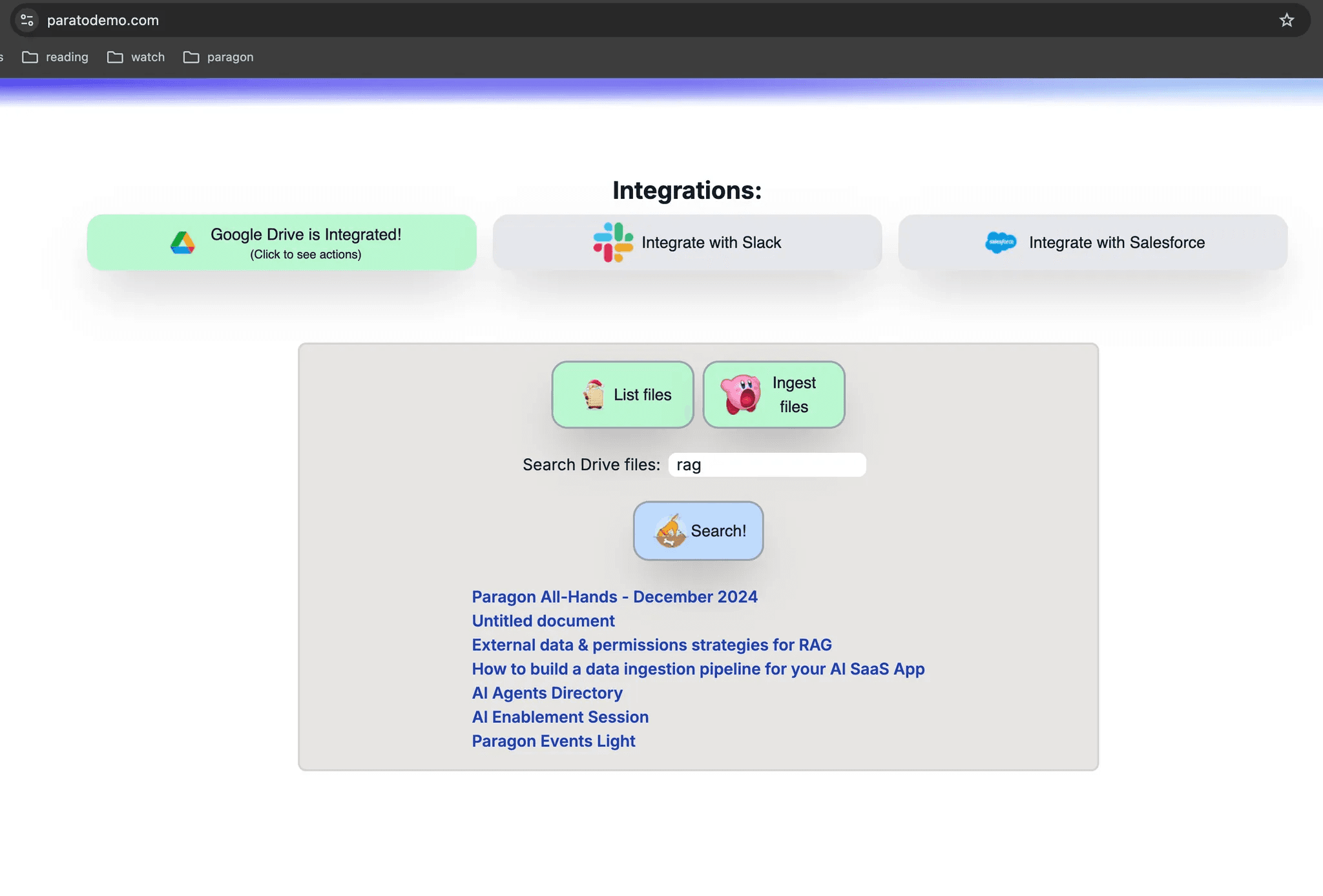Viewport: 1323px width, 896px height.
Task: Click the Google Drive logo icon
Action: coord(183,242)
